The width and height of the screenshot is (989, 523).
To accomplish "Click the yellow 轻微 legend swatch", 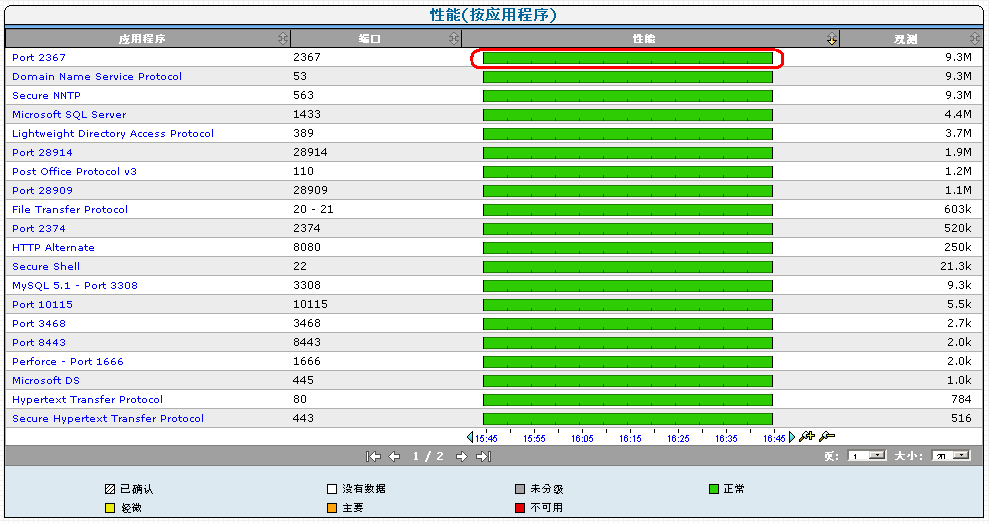I will tap(110, 508).
